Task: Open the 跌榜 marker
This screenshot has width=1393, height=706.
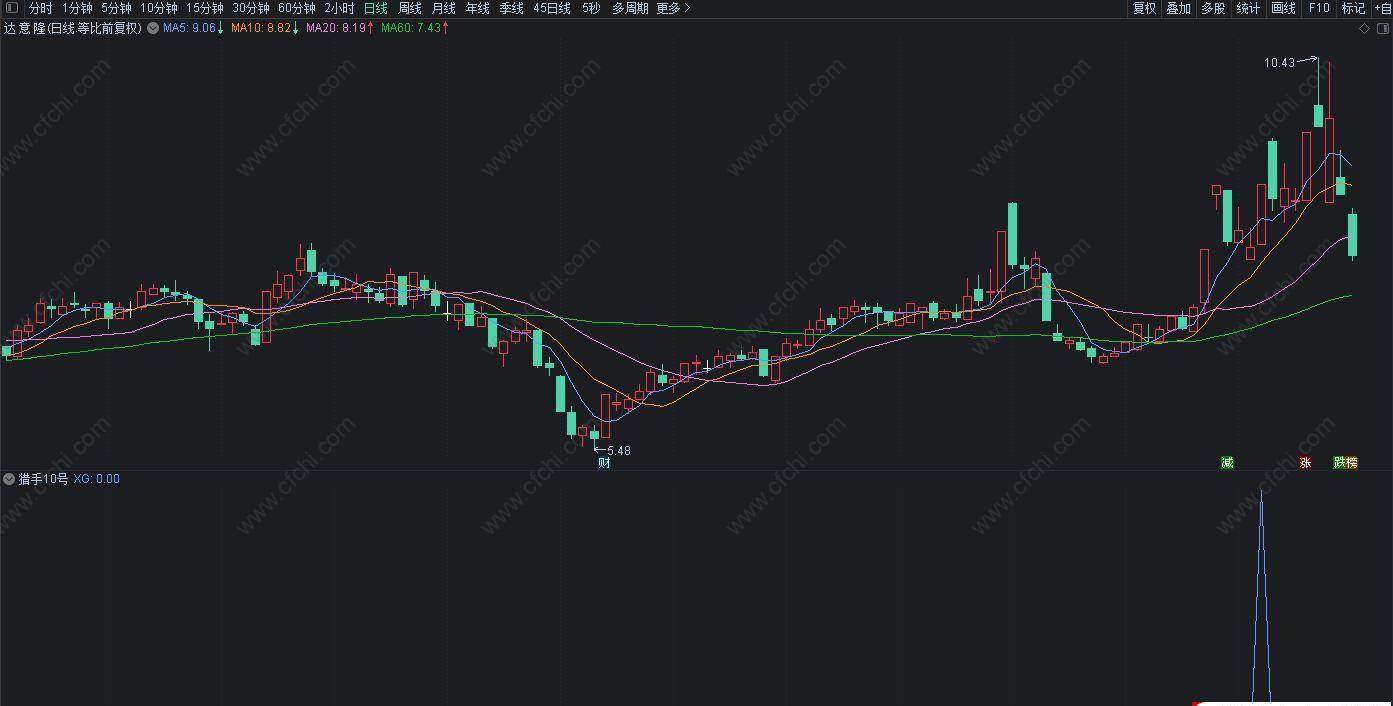Action: (x=1346, y=462)
